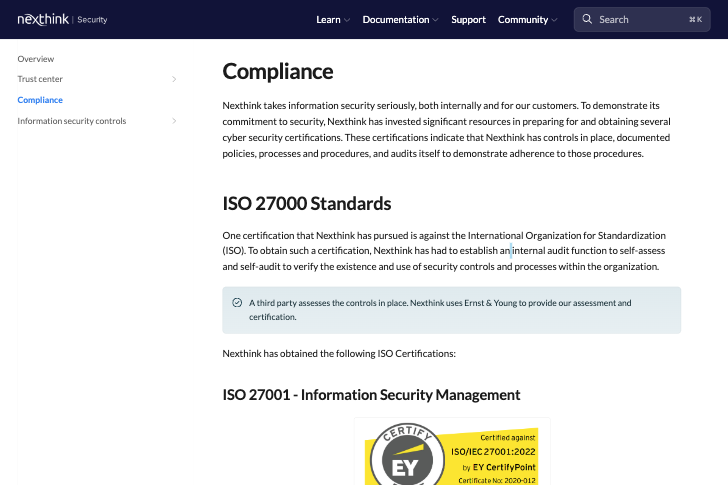Open the Community dropdown menu
The height and width of the screenshot is (485, 728).
[x=528, y=19]
